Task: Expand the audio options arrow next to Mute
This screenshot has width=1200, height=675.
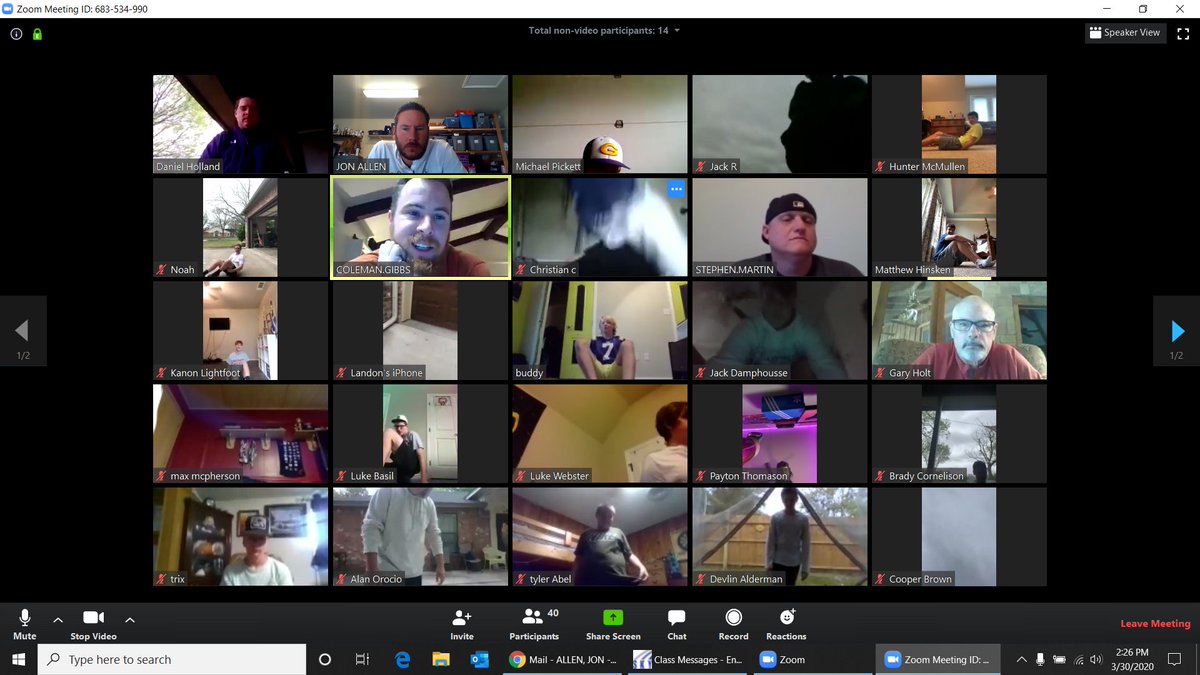Action: point(58,620)
